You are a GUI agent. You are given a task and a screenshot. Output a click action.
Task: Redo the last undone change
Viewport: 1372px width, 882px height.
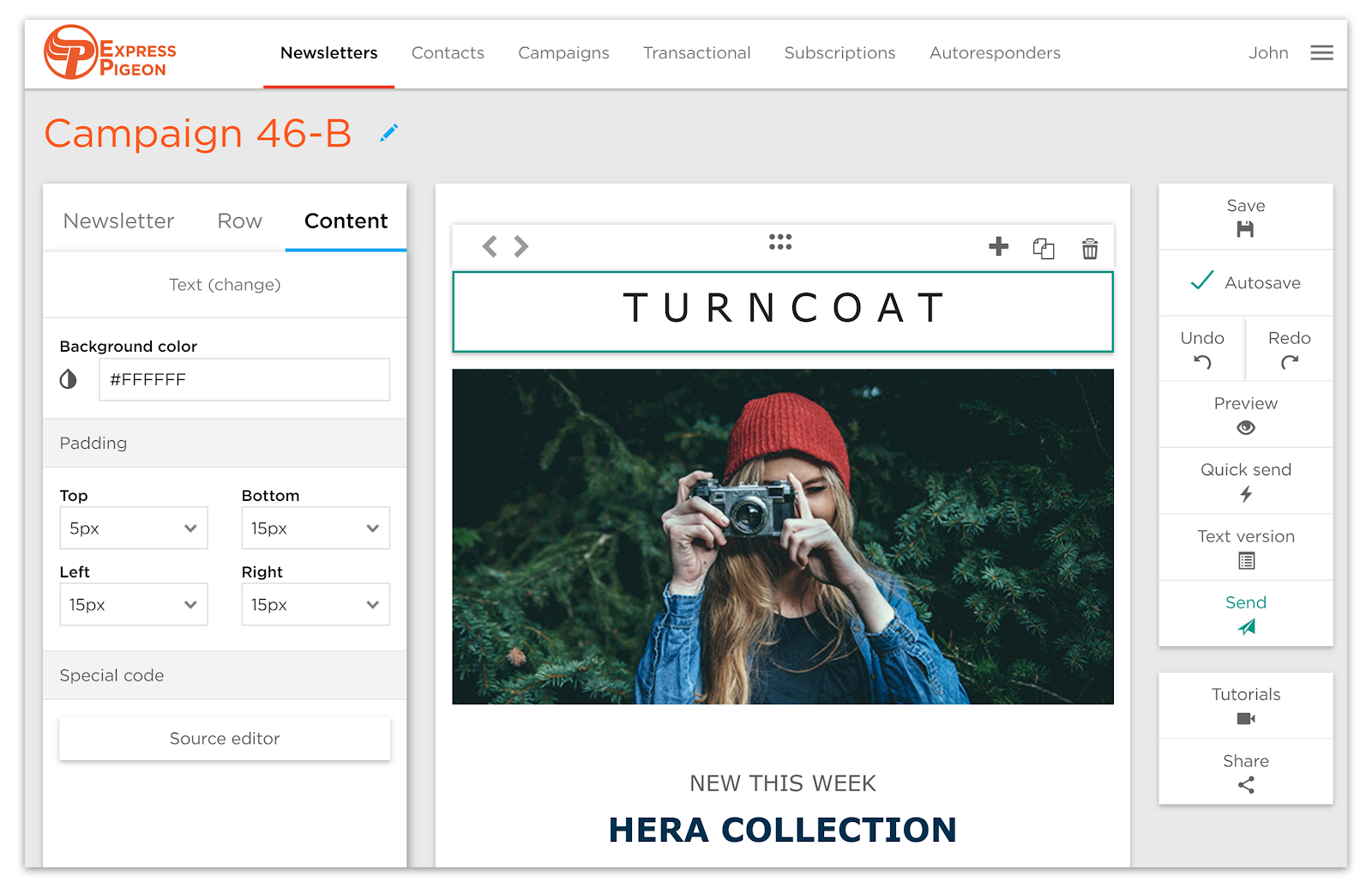(1289, 361)
